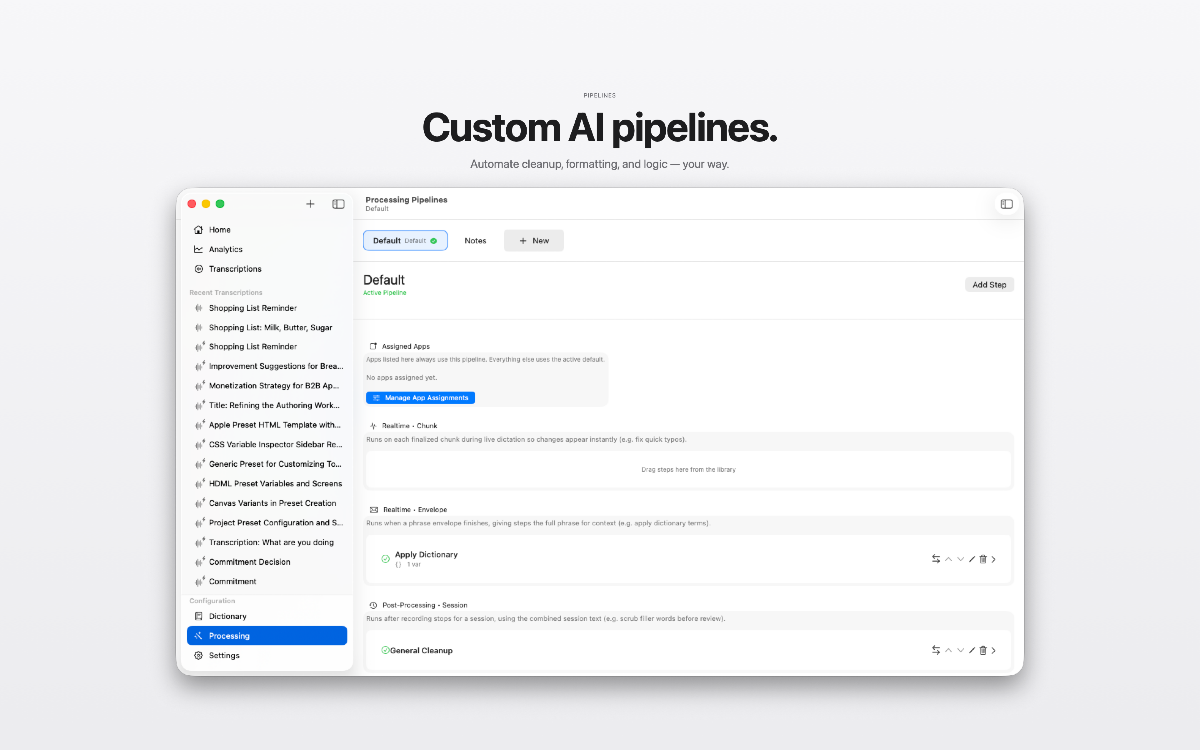1200x750 pixels.
Task: Open Manage App Assignments
Action: point(420,398)
